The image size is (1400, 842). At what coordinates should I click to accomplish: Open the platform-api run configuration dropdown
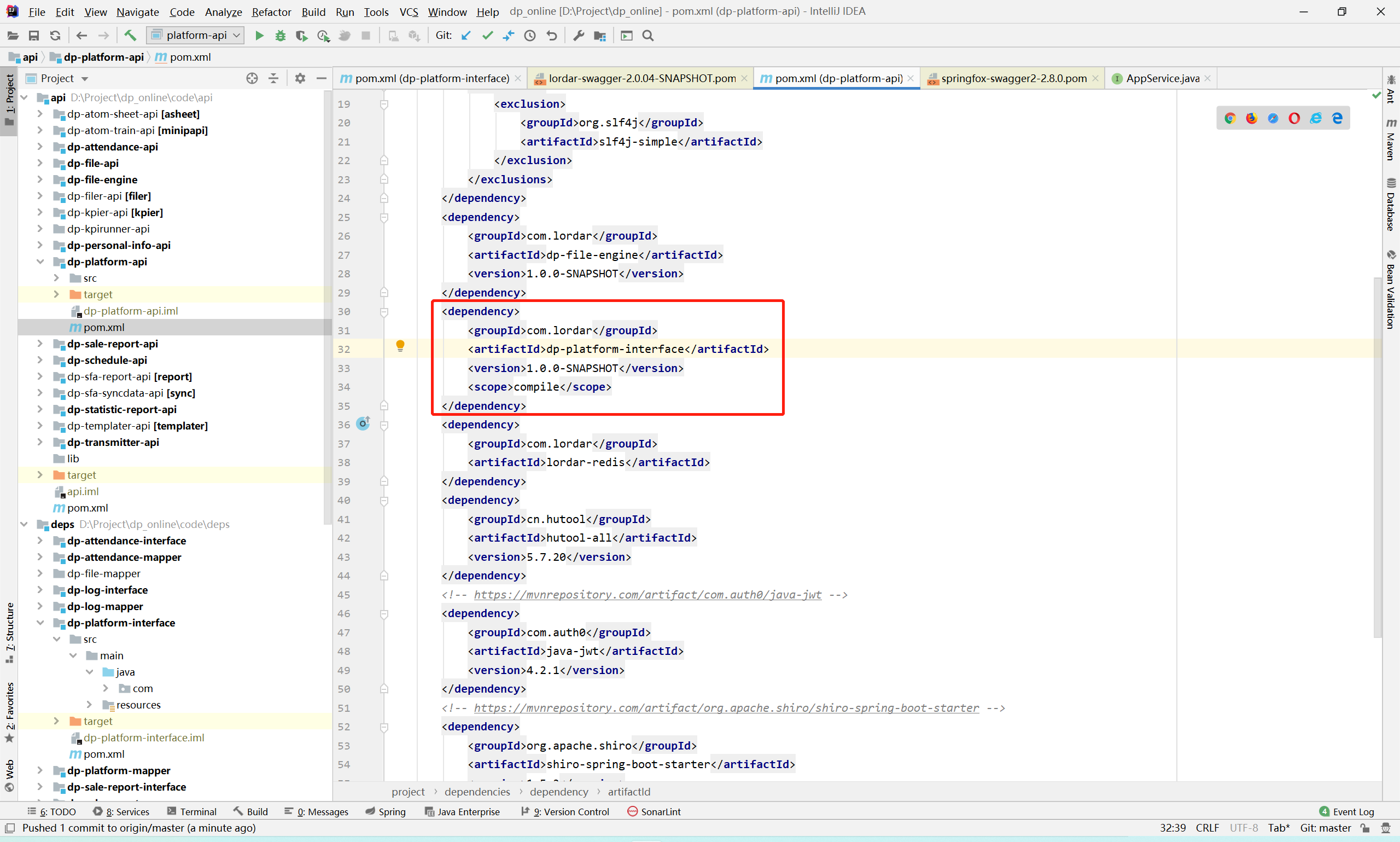click(x=196, y=35)
